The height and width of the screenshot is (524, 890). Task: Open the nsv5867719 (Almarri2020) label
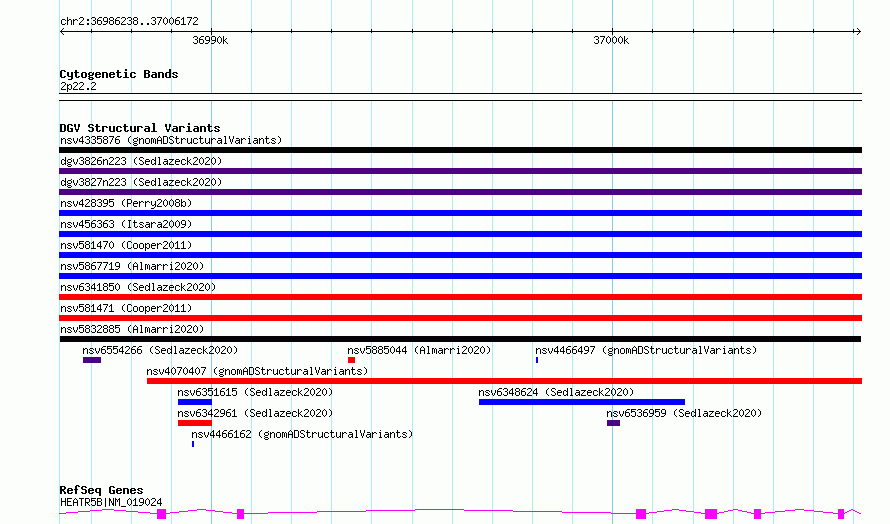[x=132, y=266]
